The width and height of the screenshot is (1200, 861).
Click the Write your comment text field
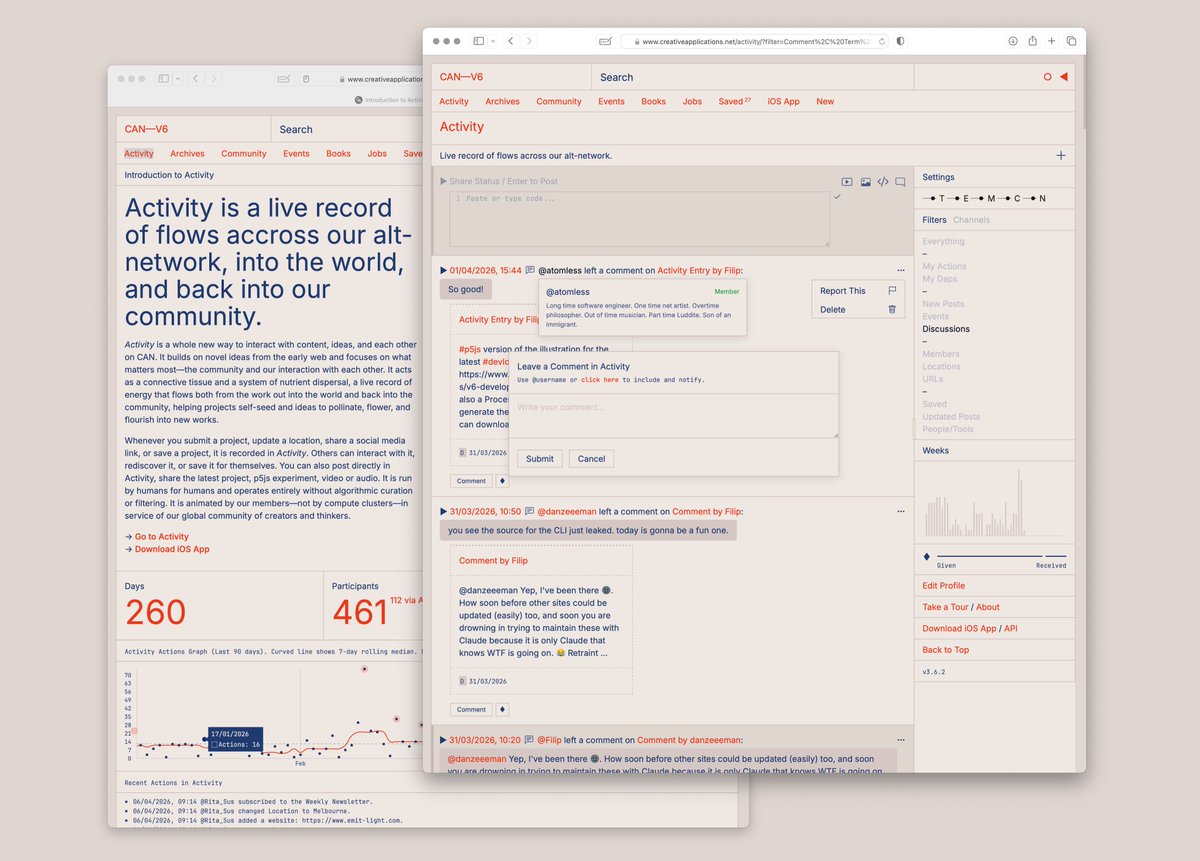coord(674,416)
